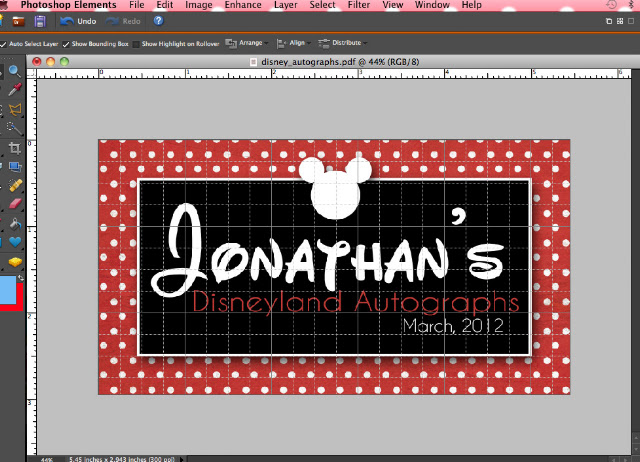Click the blue Undo arrow button
This screenshot has height=462, width=640.
78,21
